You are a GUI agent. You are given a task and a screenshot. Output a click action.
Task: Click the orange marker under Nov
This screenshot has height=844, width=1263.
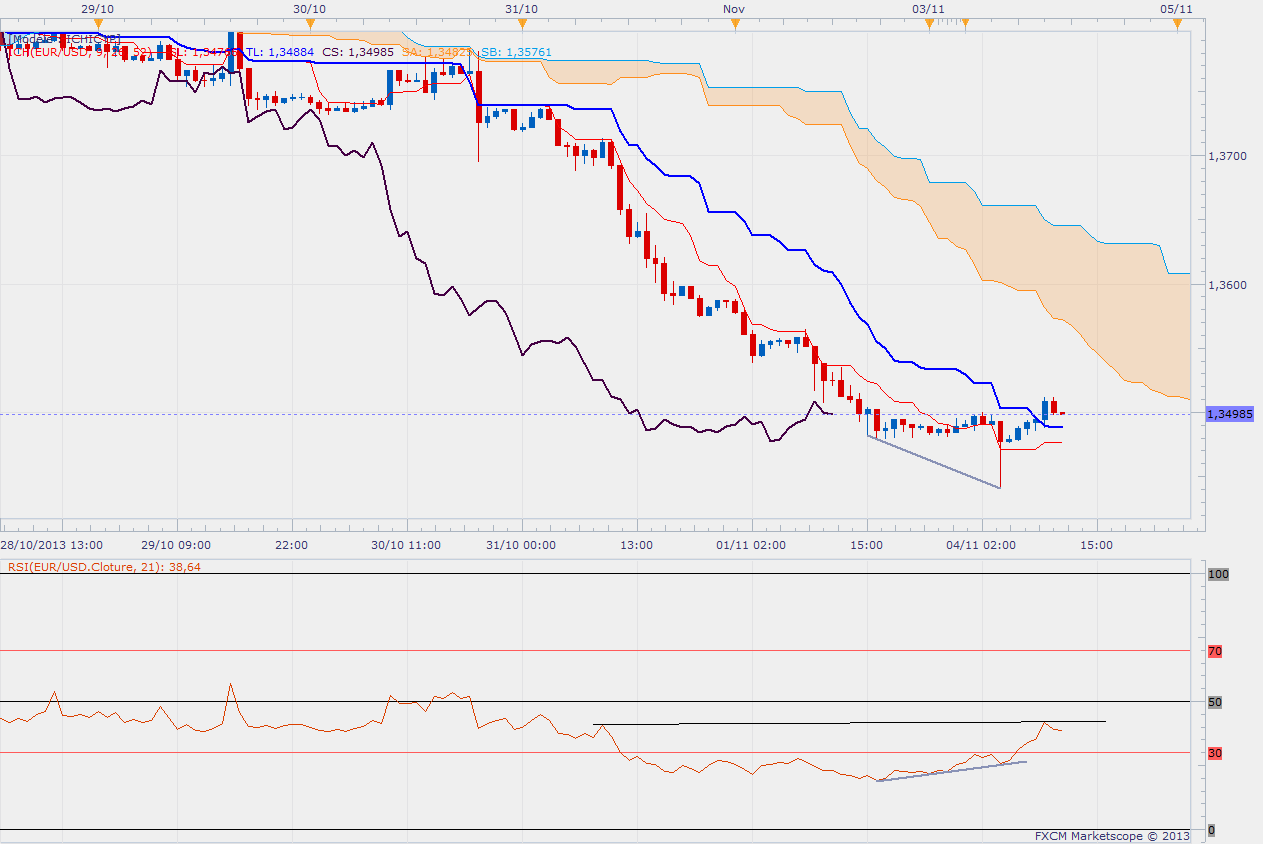tap(734, 23)
